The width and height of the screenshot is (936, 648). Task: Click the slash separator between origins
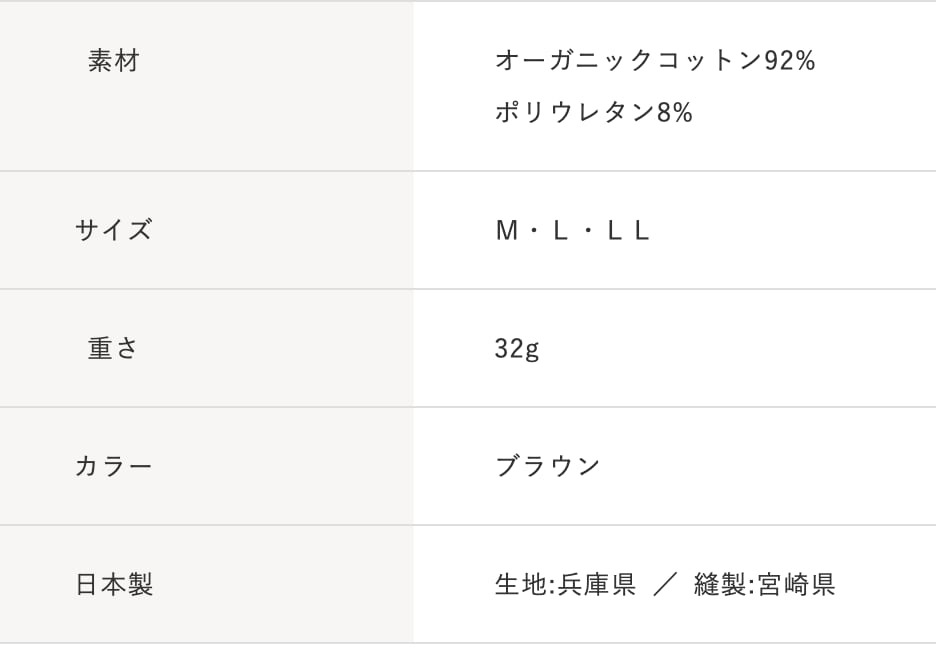[665, 584]
